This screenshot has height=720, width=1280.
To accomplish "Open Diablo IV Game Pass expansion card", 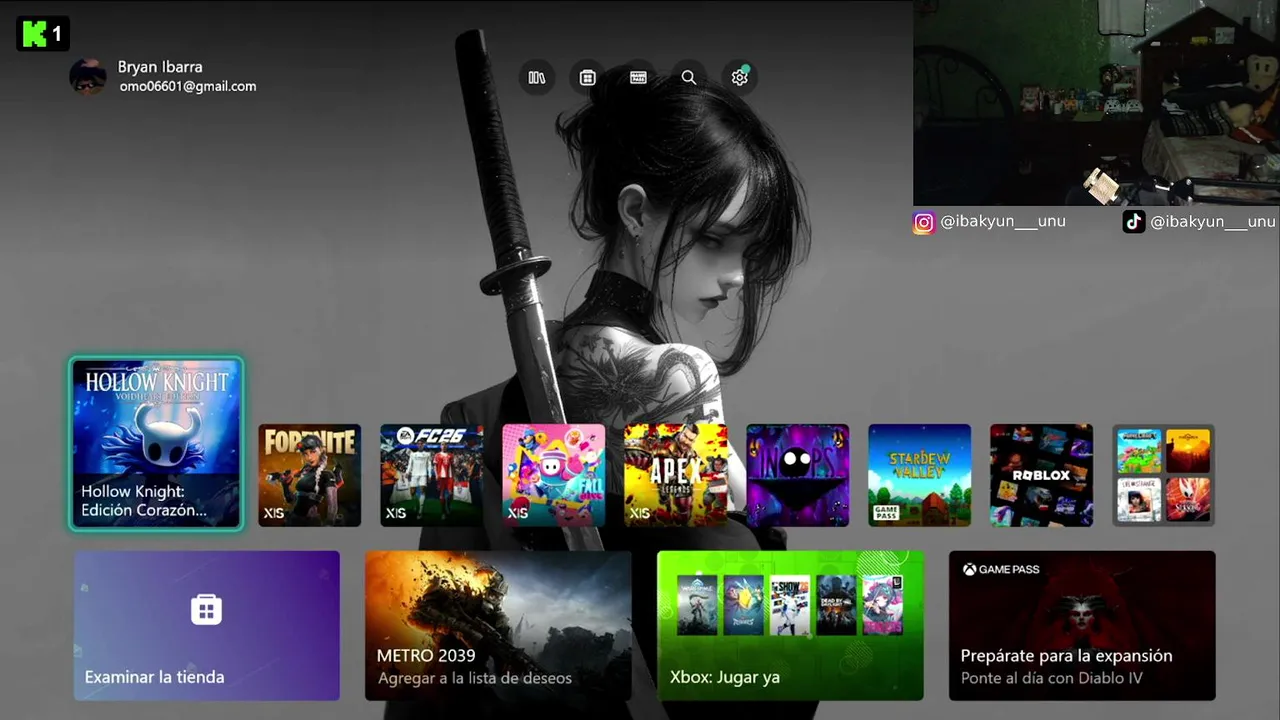I will click(1082, 625).
